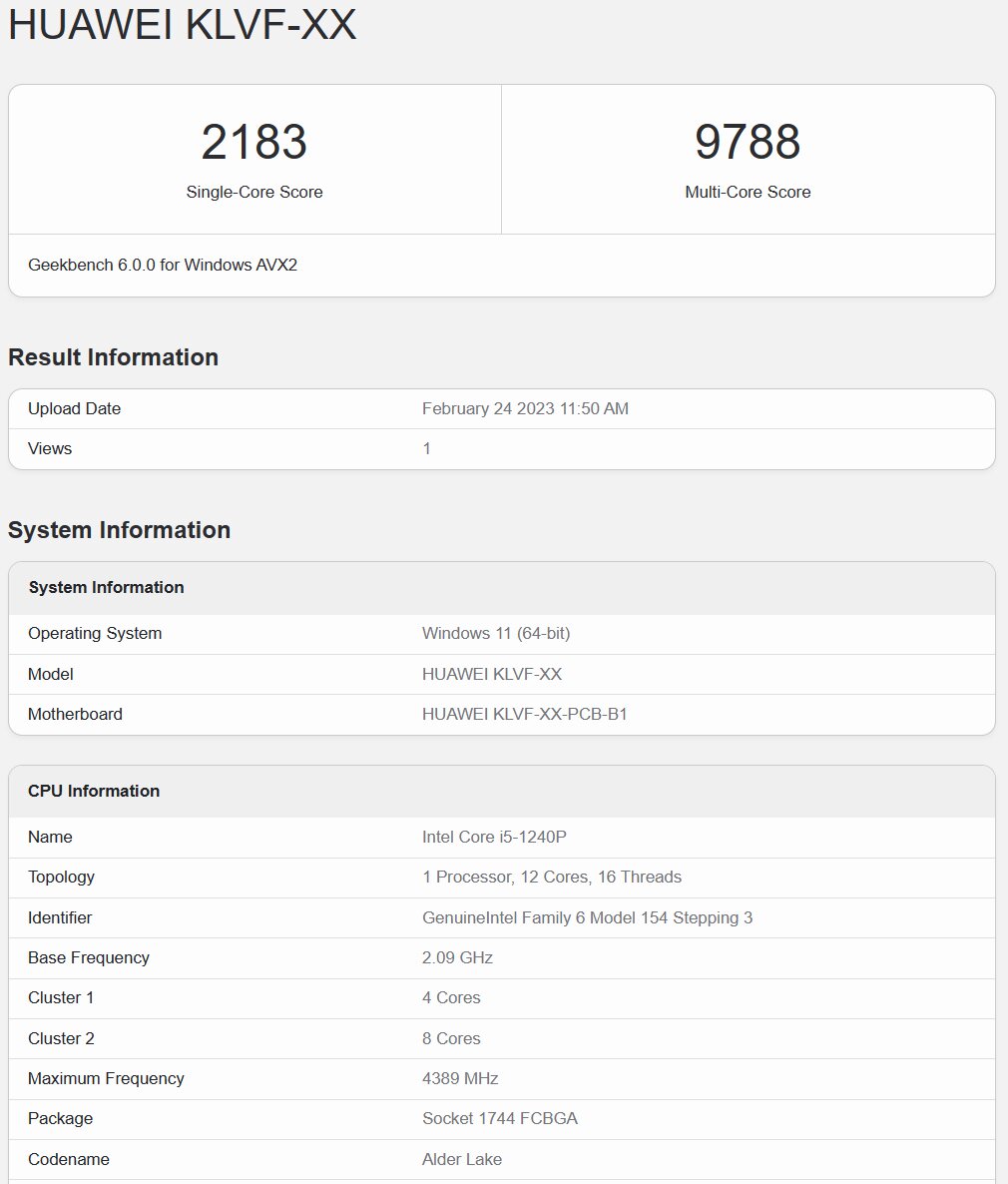
Task: Click the Single-Core Score label
Action: click(254, 192)
